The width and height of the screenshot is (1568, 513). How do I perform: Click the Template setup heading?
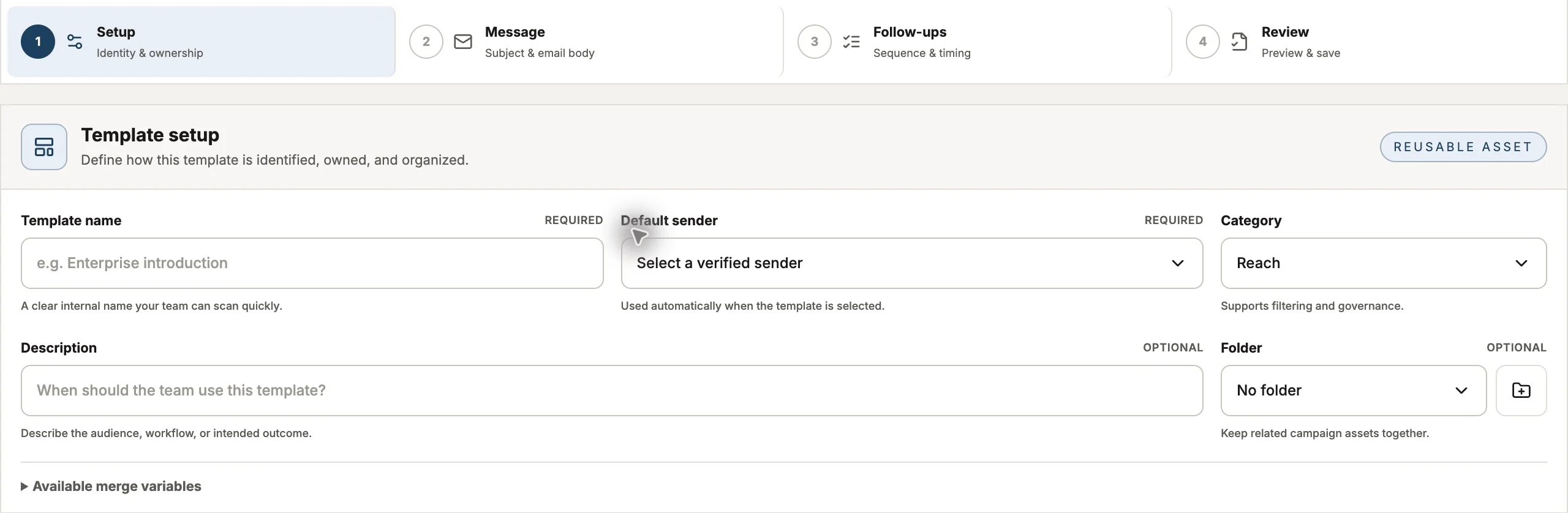coord(150,135)
